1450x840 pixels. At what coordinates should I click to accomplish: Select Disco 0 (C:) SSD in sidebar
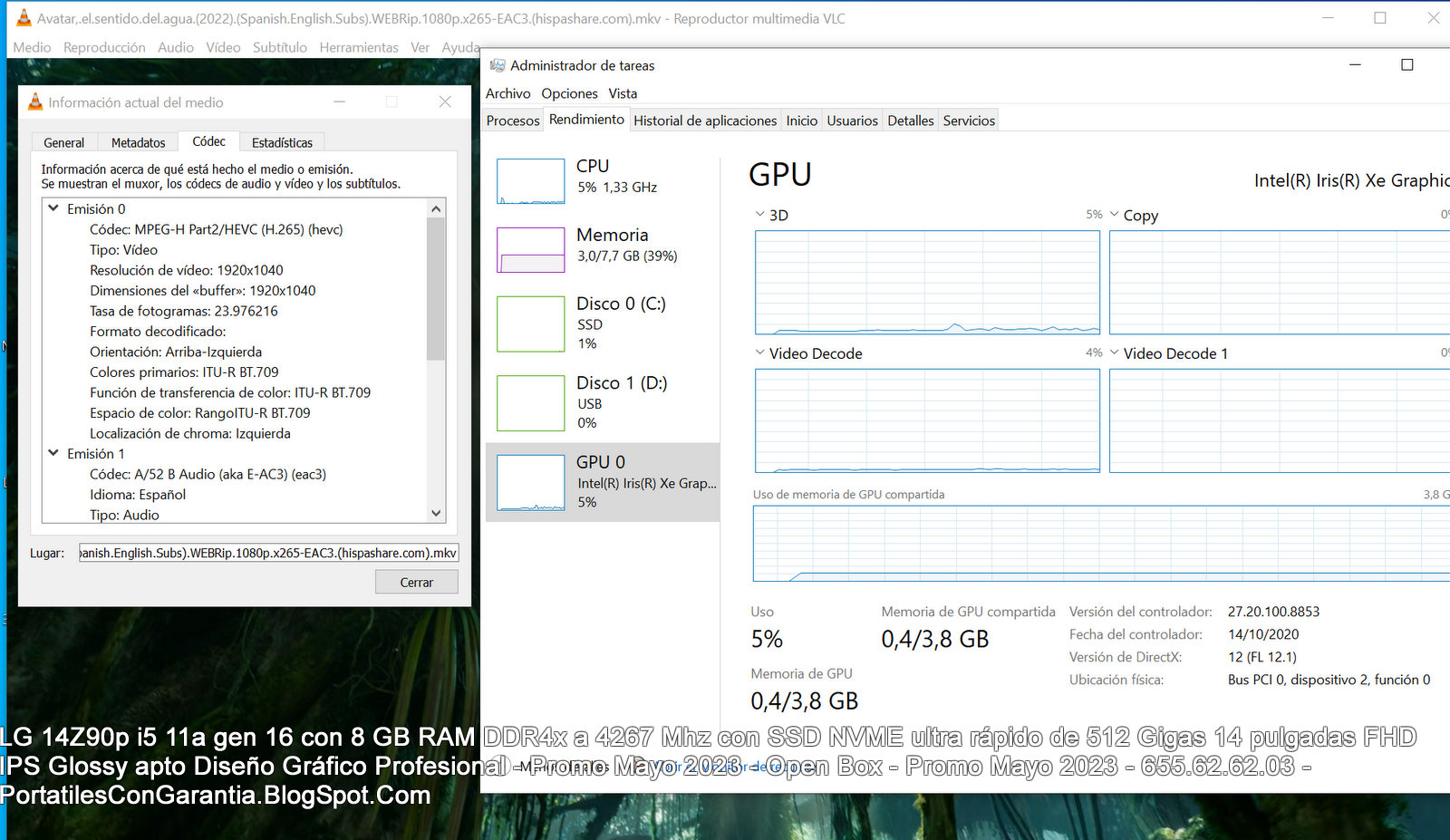tap(603, 323)
